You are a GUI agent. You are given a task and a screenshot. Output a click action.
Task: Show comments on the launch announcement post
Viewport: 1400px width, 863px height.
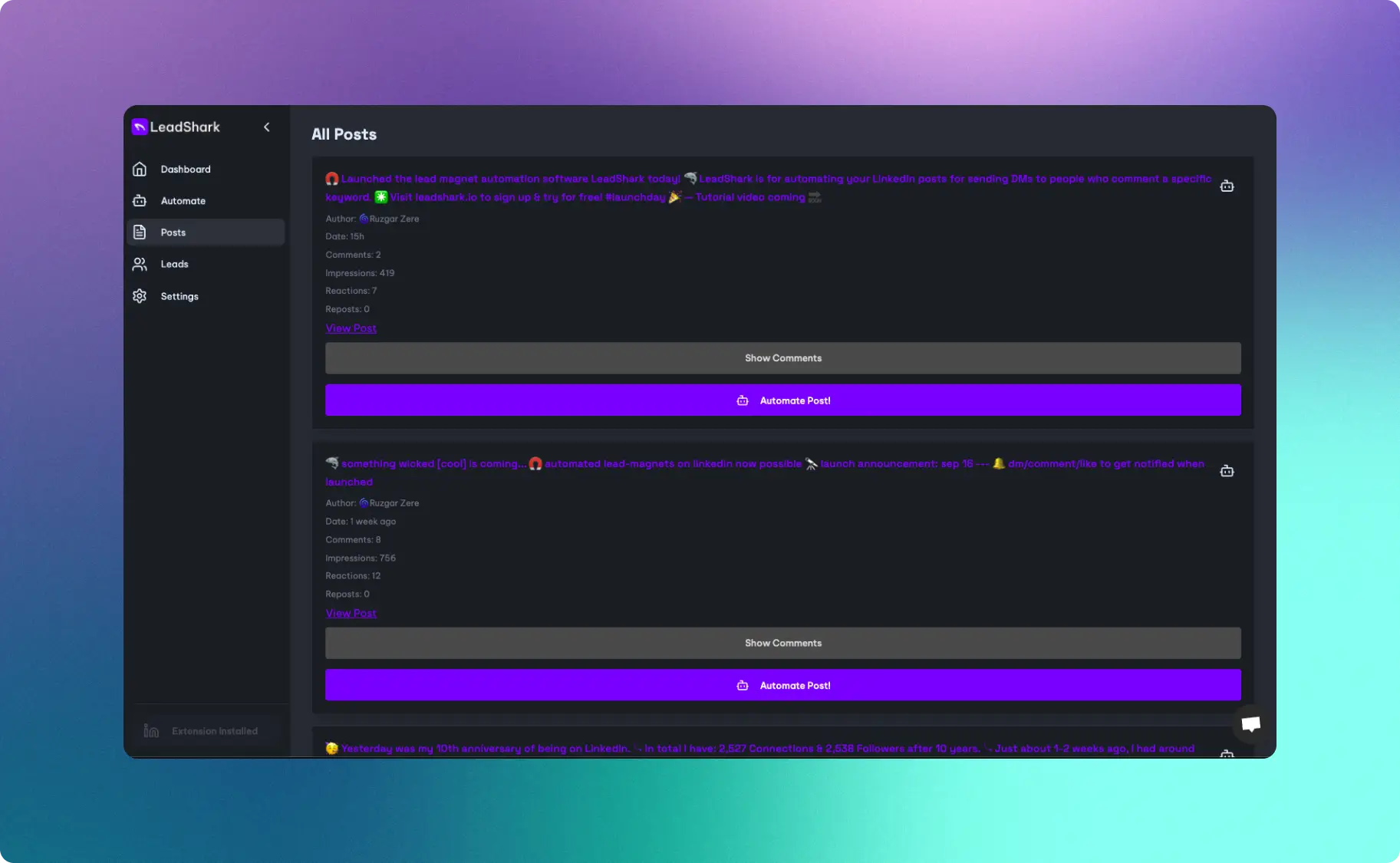[x=783, y=643]
